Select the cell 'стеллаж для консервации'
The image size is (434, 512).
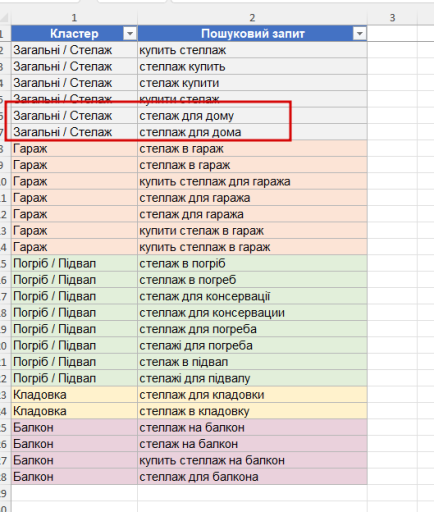[x=252, y=313]
